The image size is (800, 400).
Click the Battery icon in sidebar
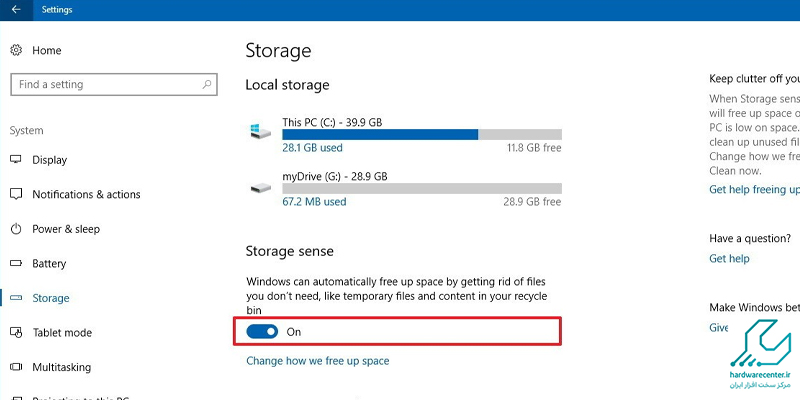(x=16, y=263)
